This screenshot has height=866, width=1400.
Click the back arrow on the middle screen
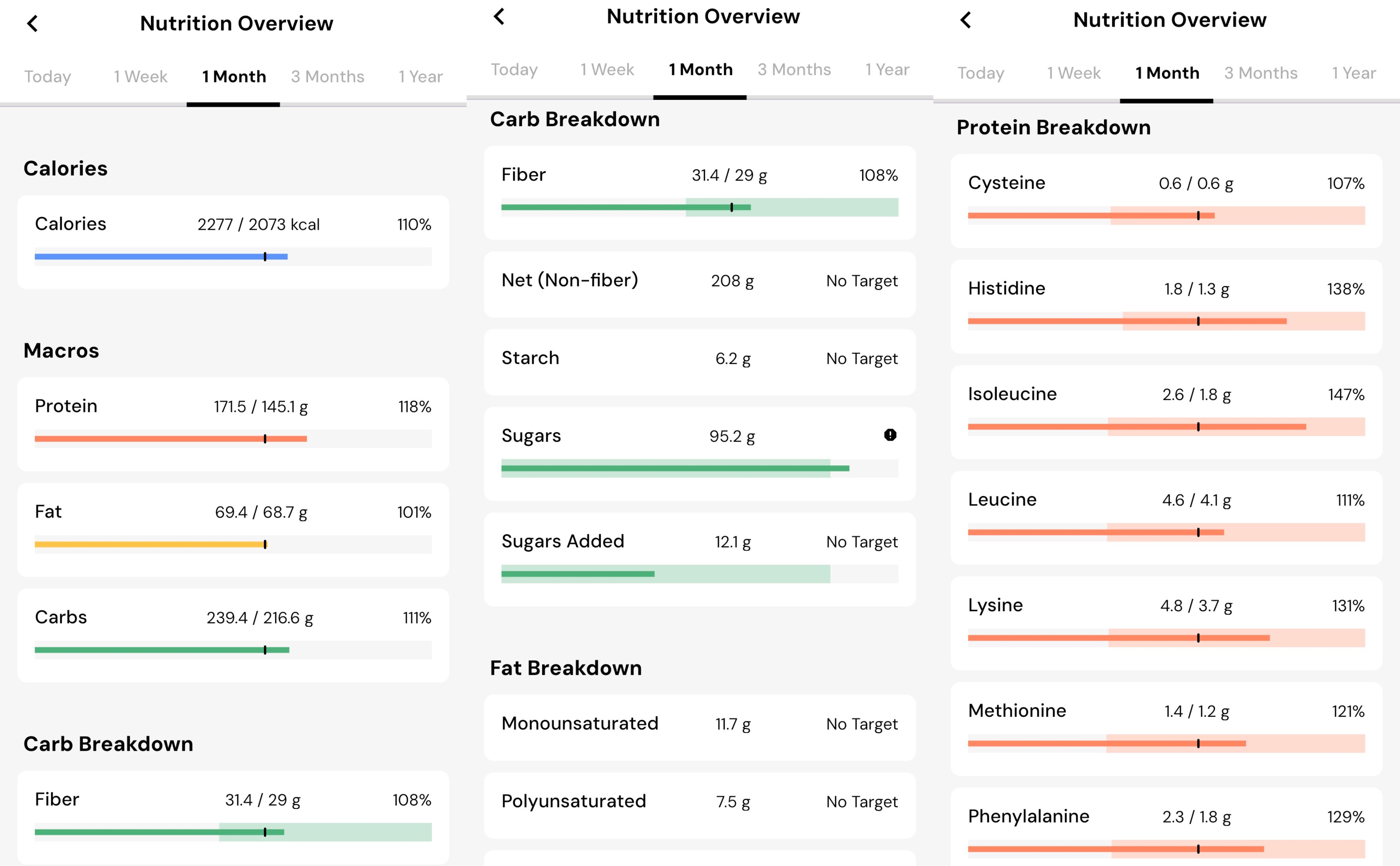pyautogui.click(x=499, y=17)
